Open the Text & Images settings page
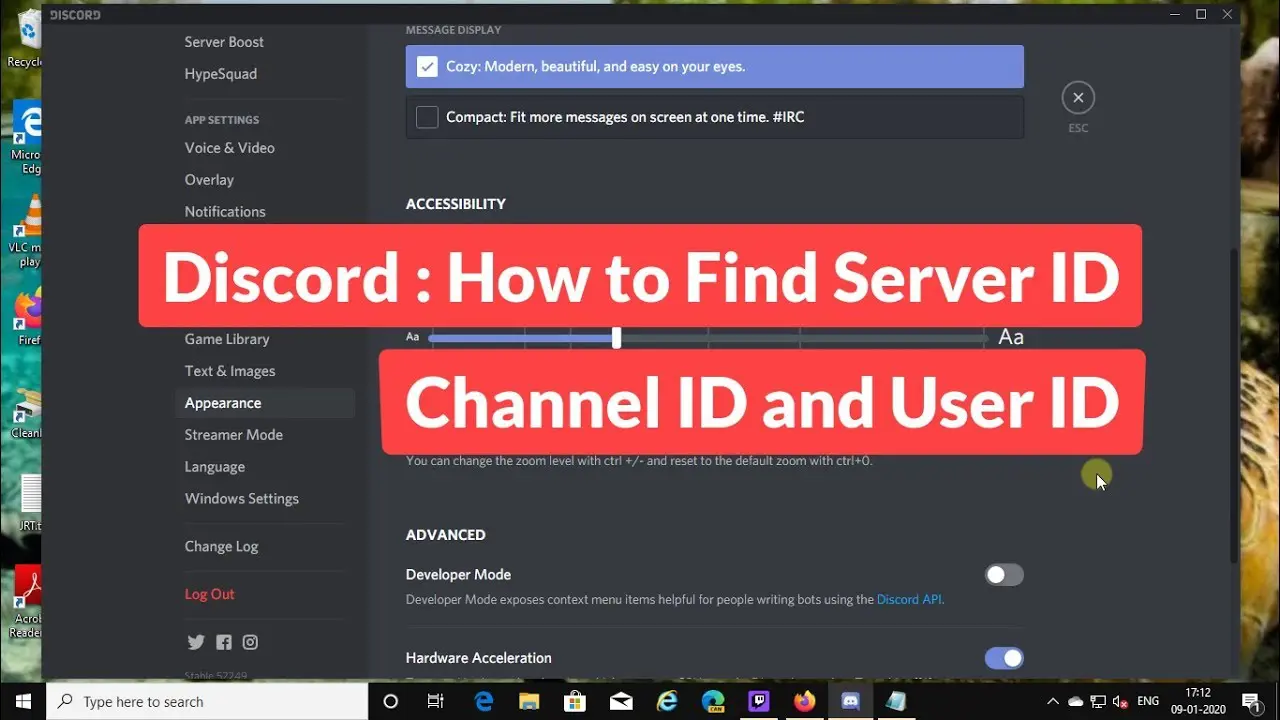The width and height of the screenshot is (1280, 720). tap(229, 370)
